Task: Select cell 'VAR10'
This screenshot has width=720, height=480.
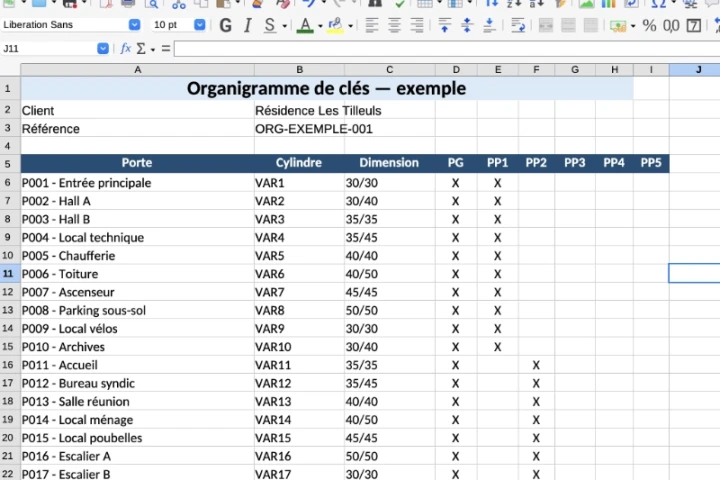Action: click(299, 347)
